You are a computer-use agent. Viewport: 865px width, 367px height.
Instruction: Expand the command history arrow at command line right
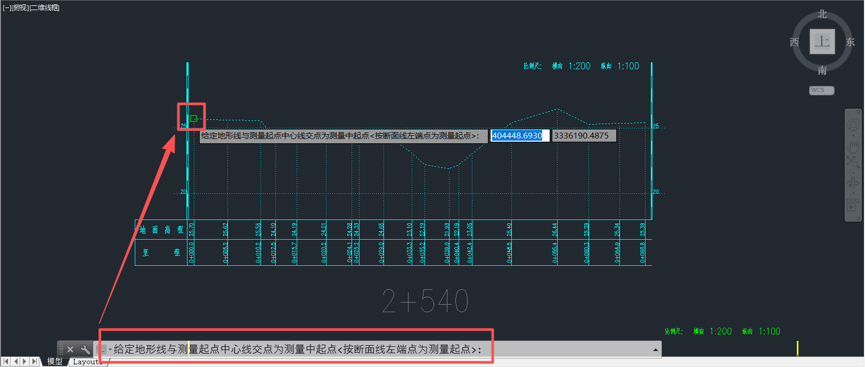pos(656,350)
